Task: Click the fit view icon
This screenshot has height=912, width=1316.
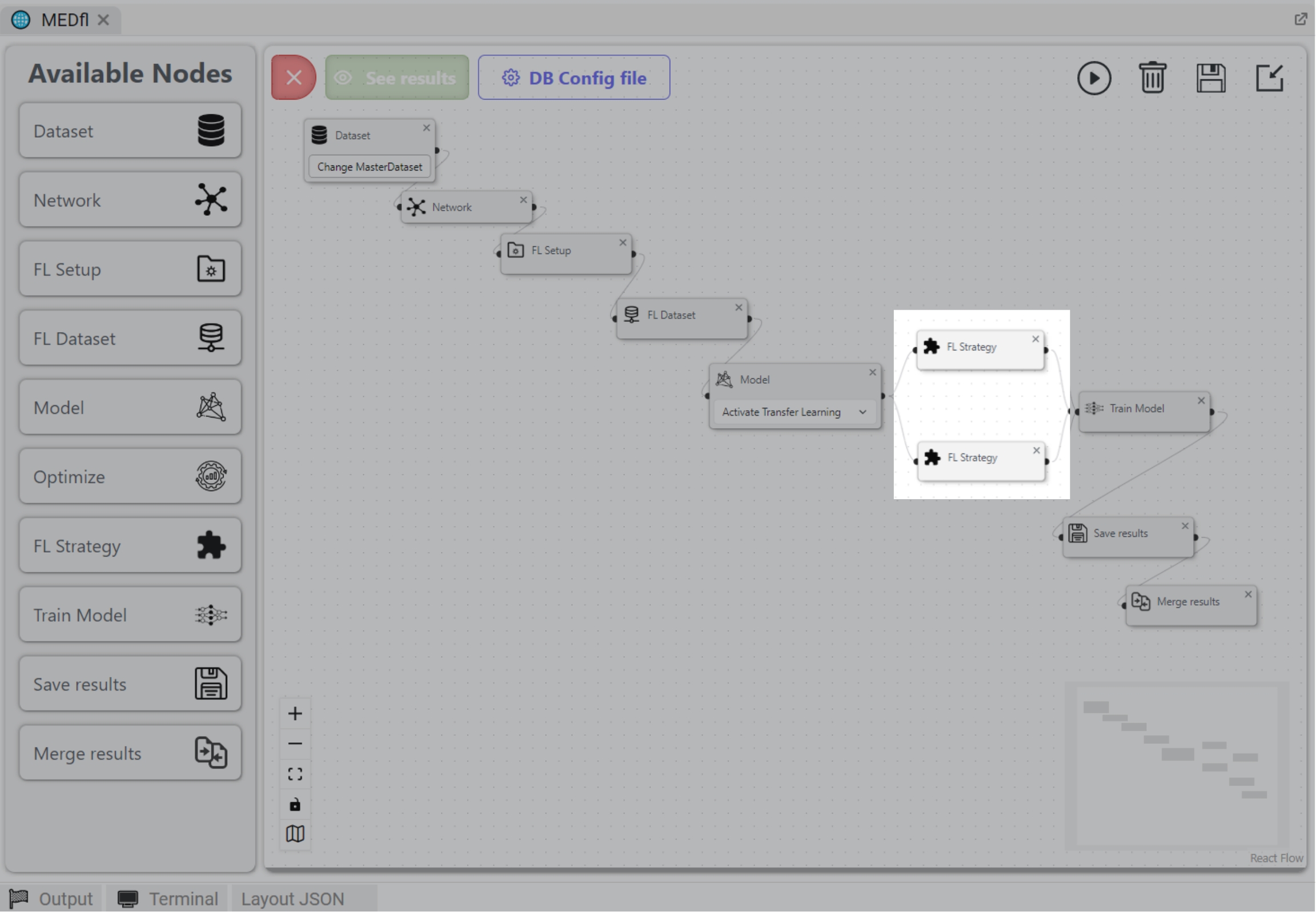Action: [295, 774]
